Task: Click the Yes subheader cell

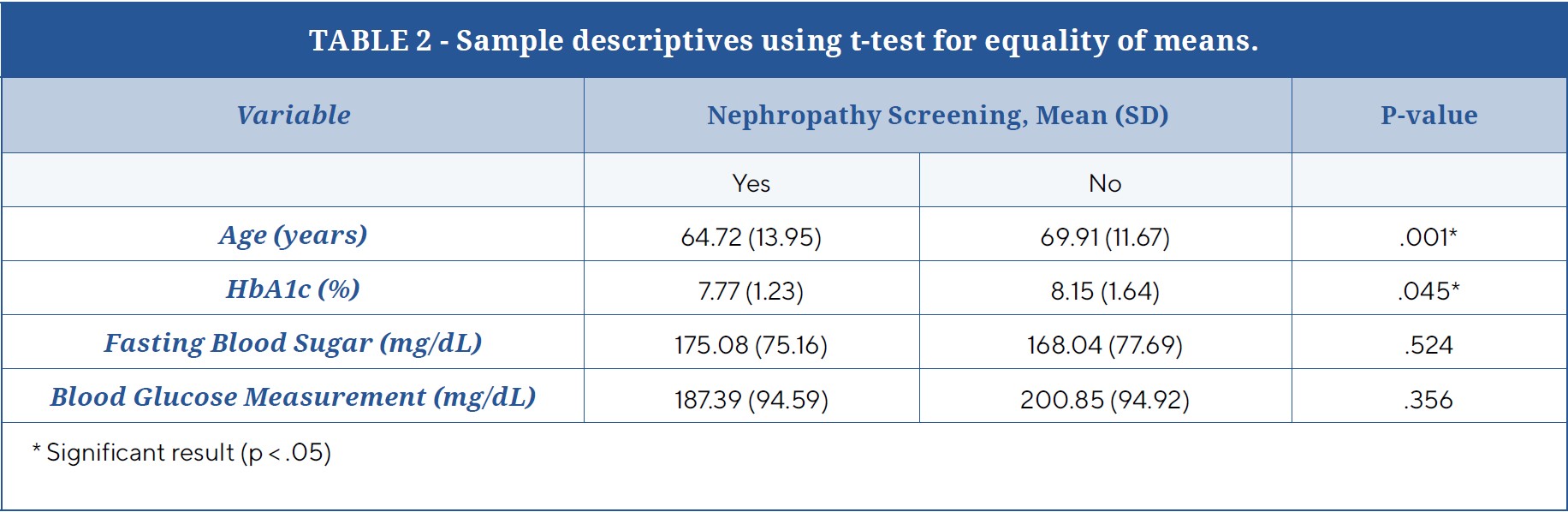Action: (x=751, y=183)
